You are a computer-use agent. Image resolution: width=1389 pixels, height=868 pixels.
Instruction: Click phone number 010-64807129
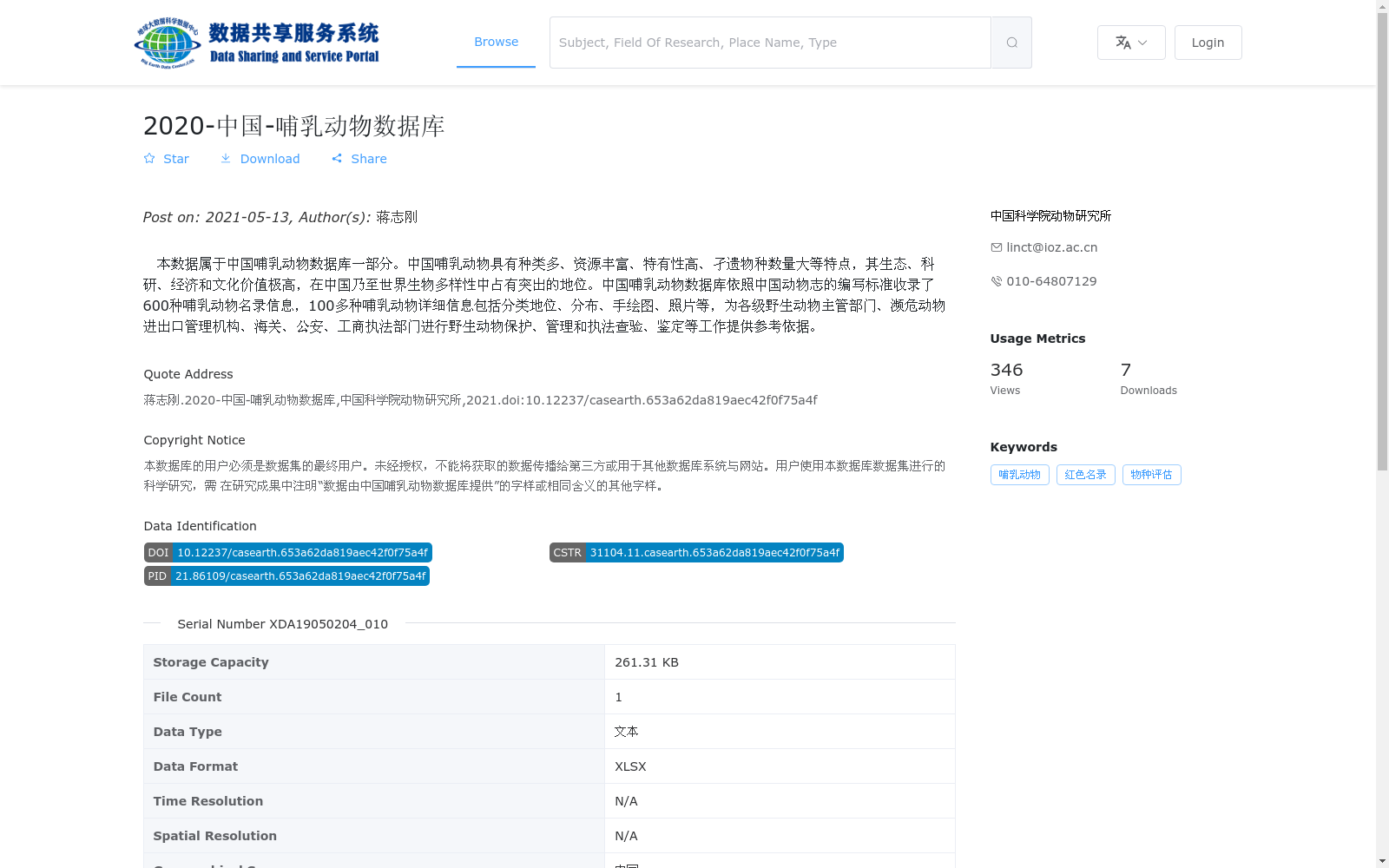(x=1051, y=281)
